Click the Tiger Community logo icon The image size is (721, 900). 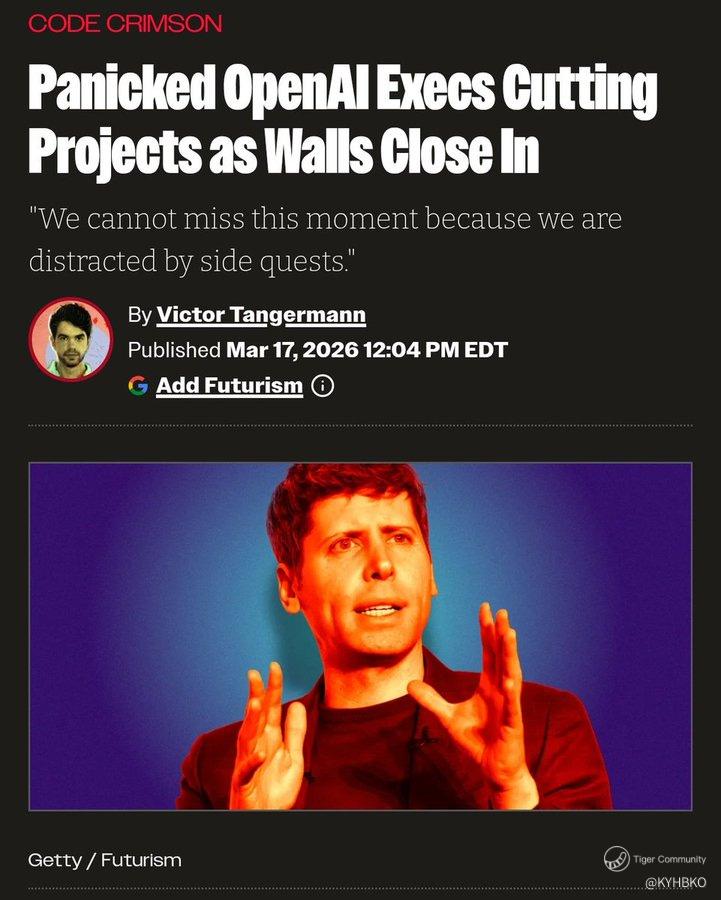pyautogui.click(x=616, y=859)
